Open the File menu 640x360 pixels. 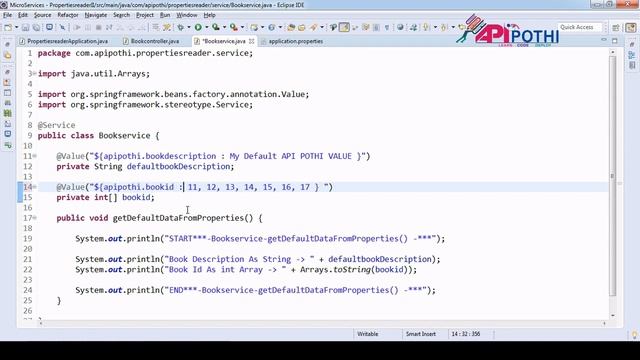coord(7,15)
